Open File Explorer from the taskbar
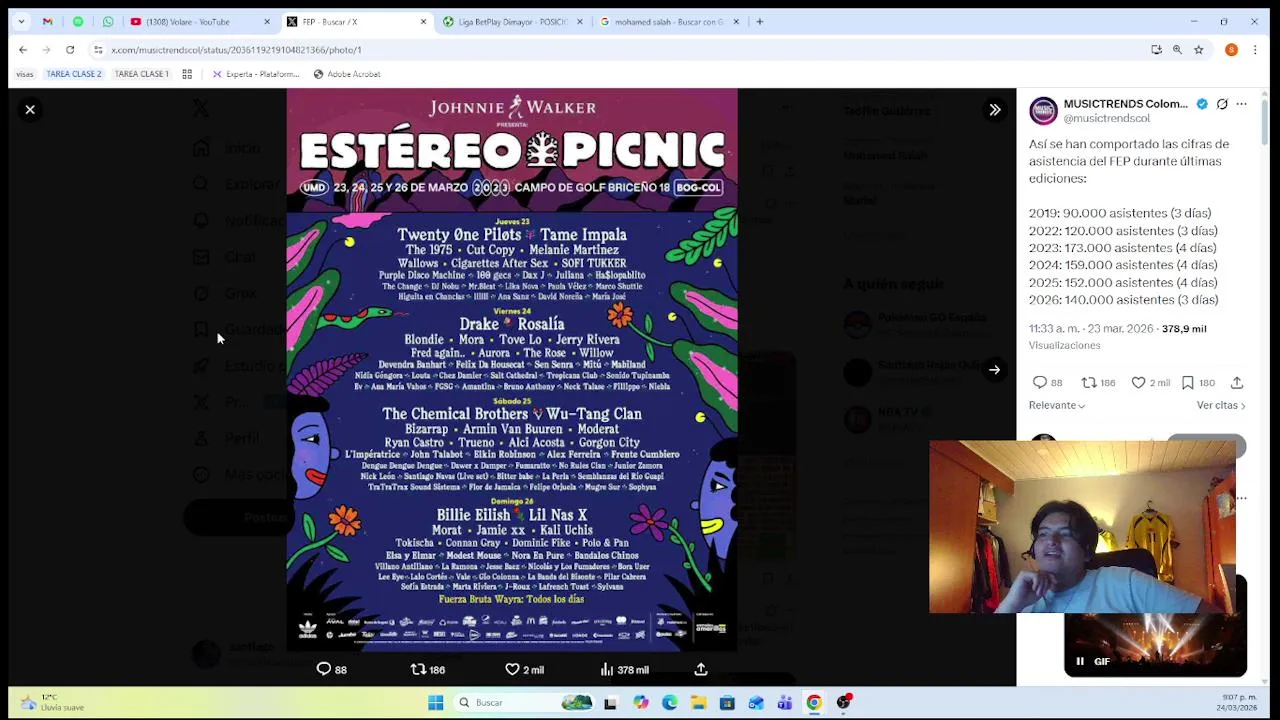The height and width of the screenshot is (720, 1280). click(x=698, y=703)
